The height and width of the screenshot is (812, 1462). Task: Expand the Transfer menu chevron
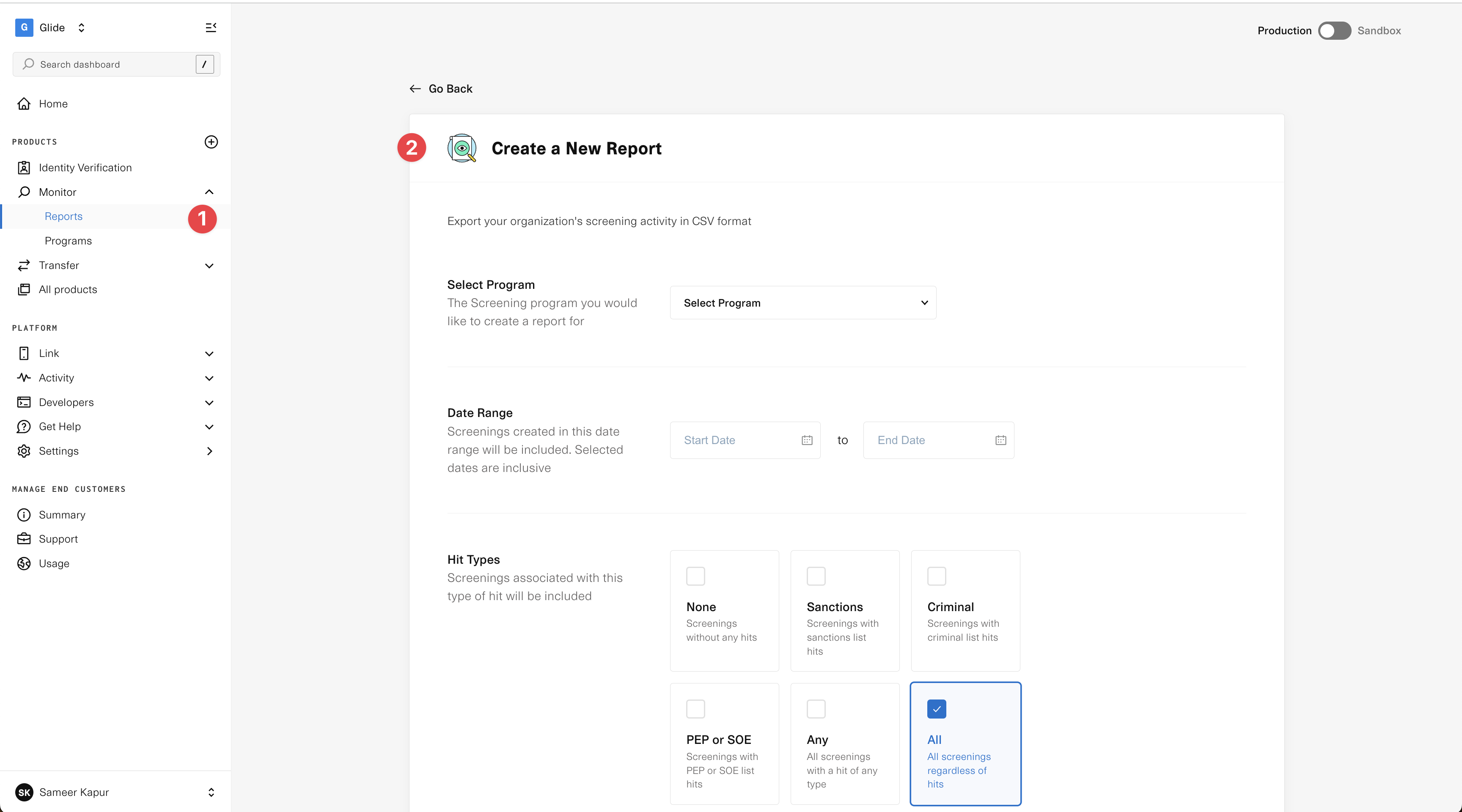(209, 266)
